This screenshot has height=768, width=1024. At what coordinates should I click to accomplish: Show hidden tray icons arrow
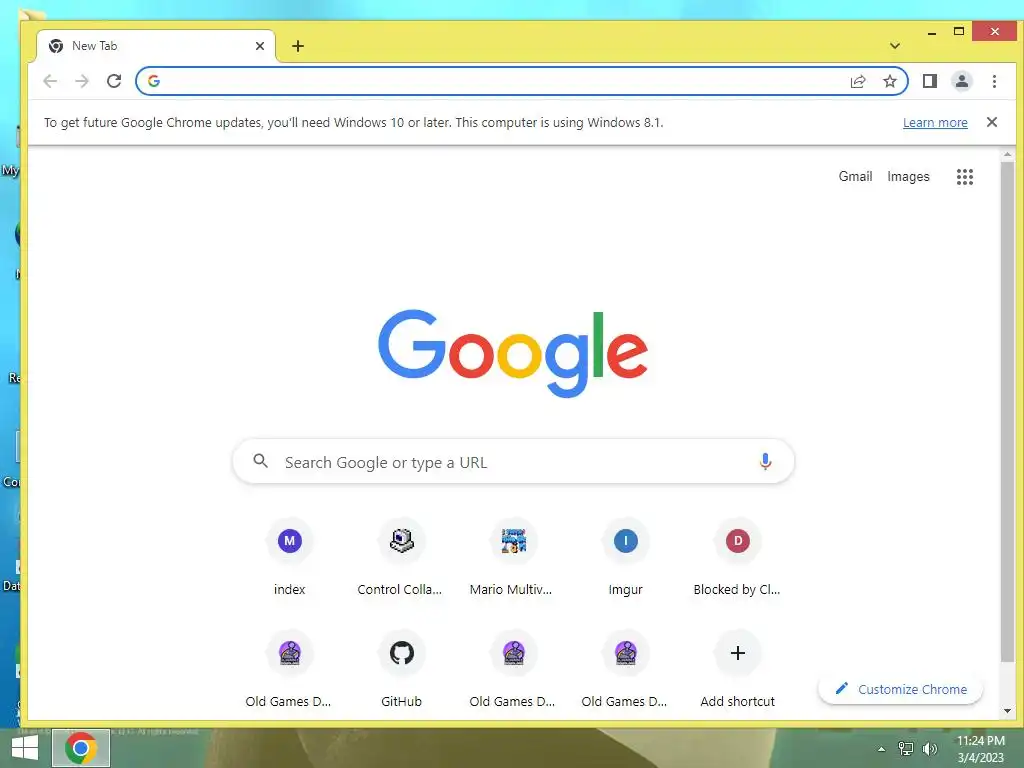pyautogui.click(x=882, y=749)
